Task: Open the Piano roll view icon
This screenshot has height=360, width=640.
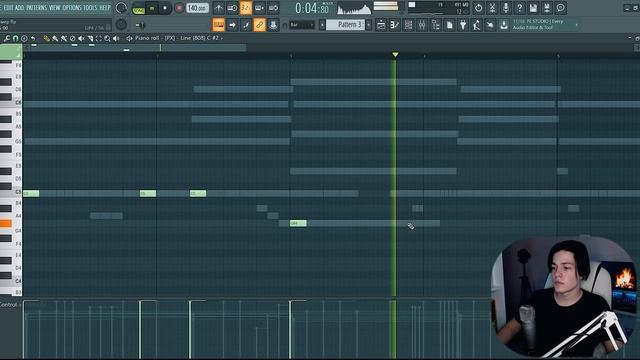Action: (395, 25)
